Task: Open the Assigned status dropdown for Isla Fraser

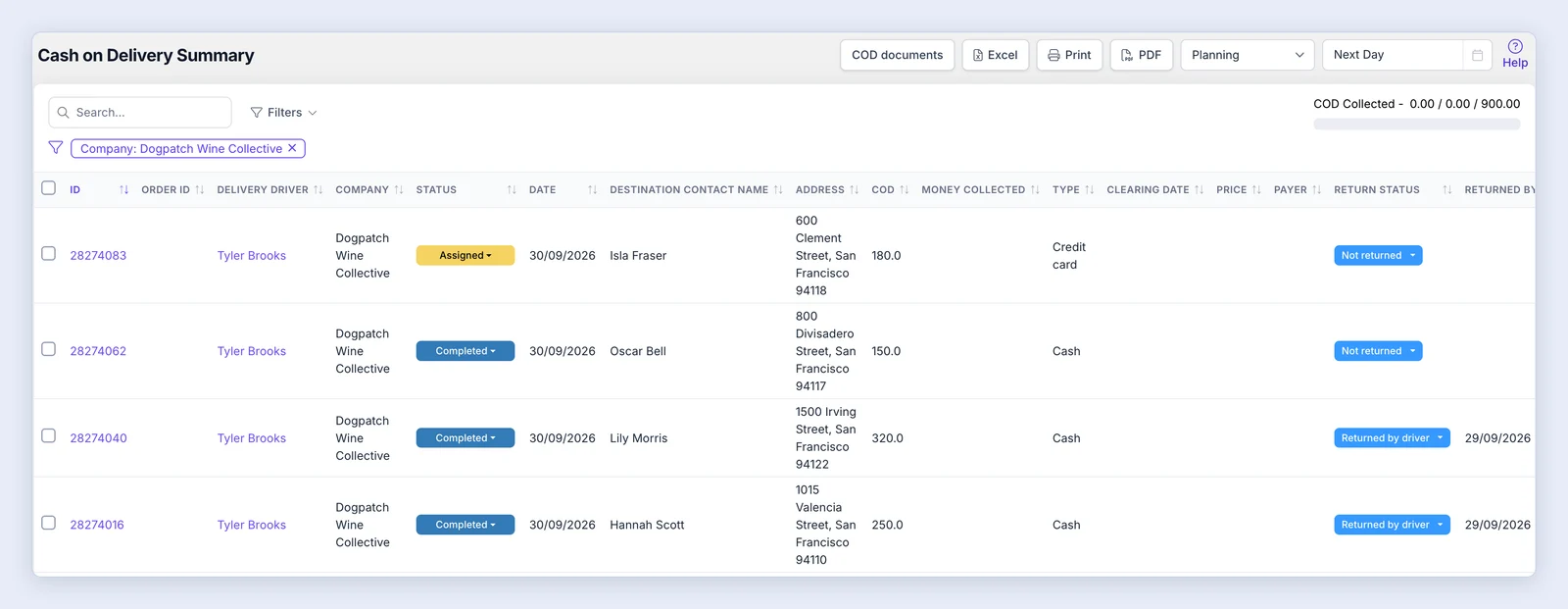Action: point(465,256)
